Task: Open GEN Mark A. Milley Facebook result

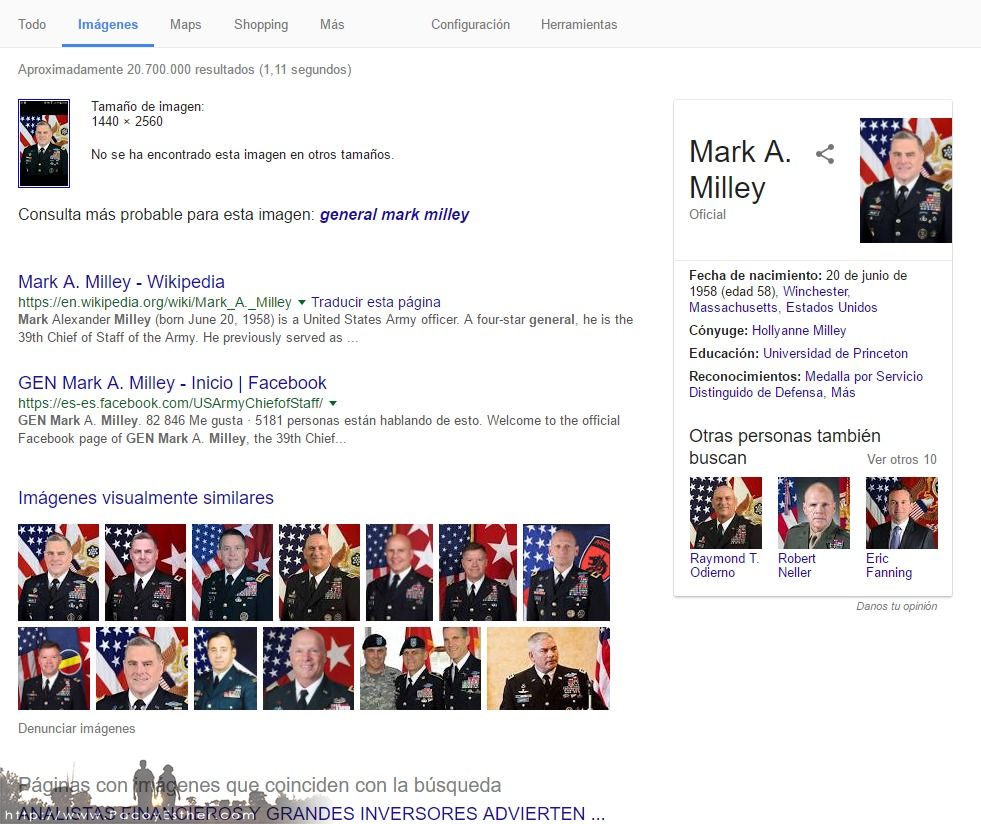Action: 172,382
